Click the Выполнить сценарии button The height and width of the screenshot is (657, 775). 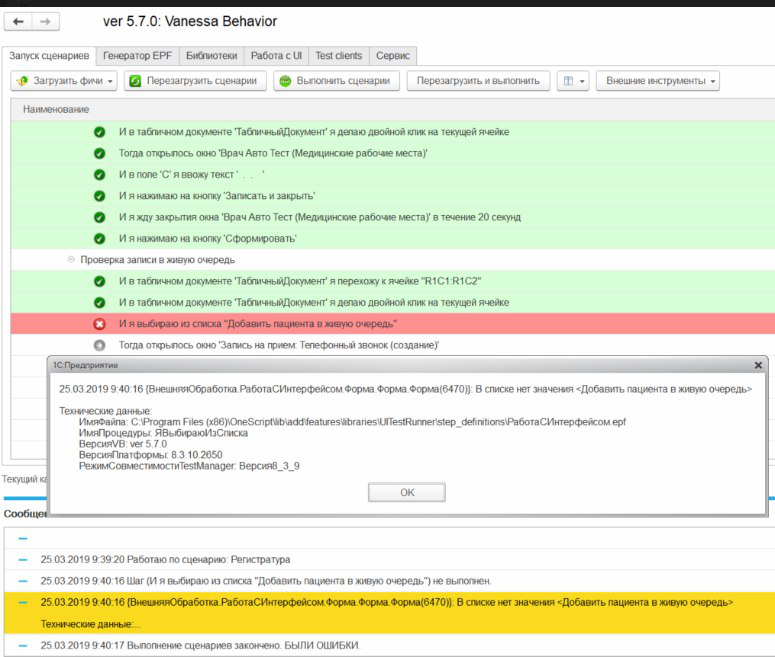[x=336, y=81]
